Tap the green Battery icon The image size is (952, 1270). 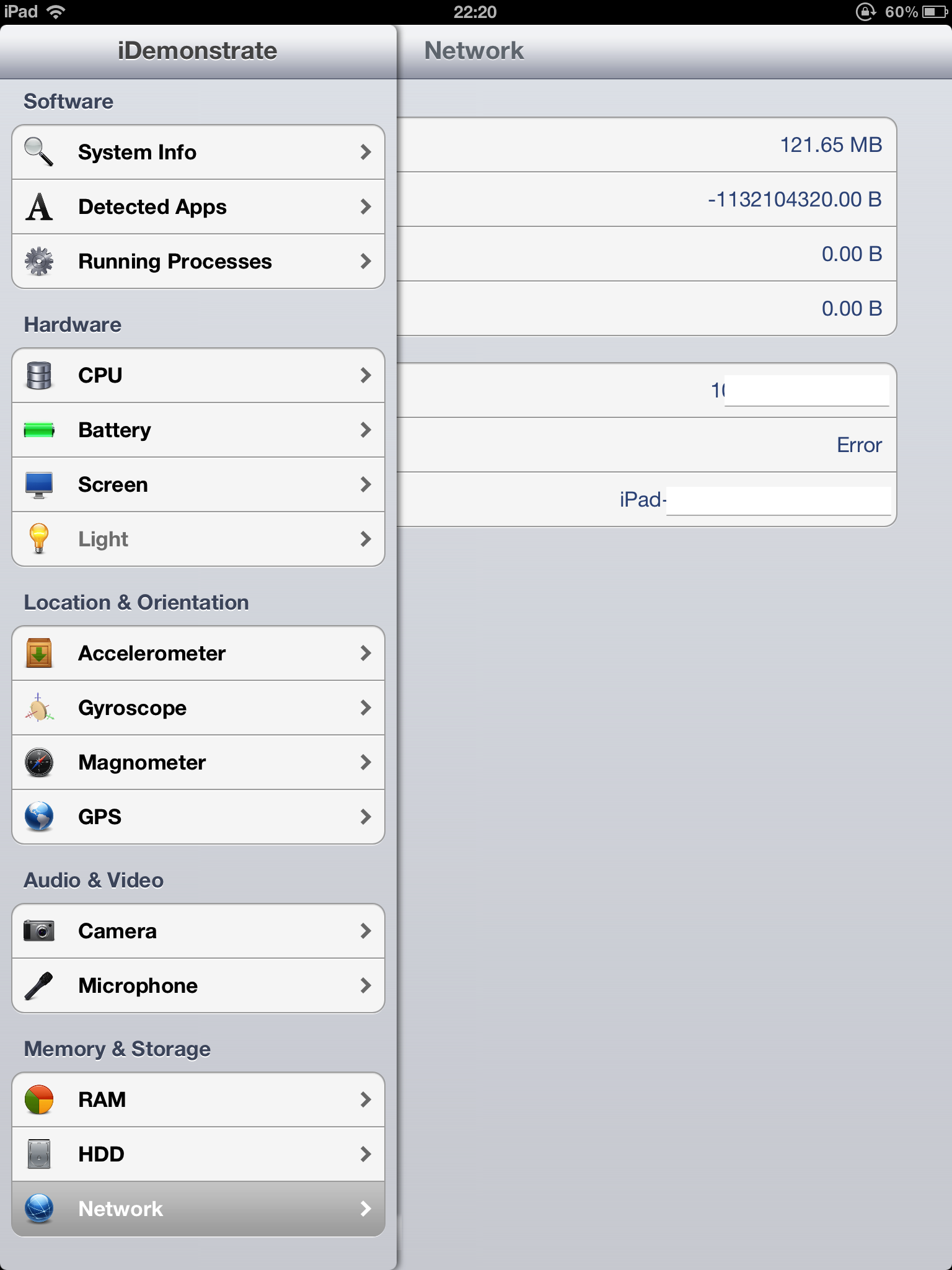39,430
